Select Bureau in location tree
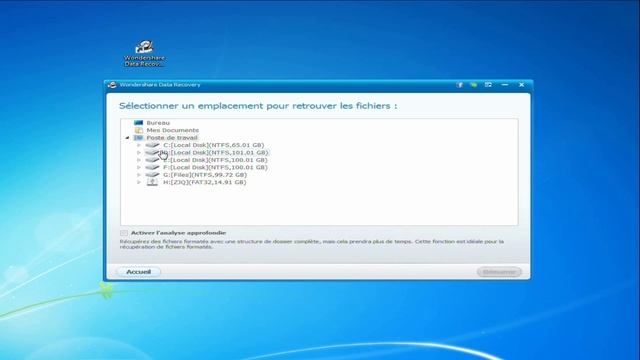This screenshot has width=640, height=360. pos(158,122)
